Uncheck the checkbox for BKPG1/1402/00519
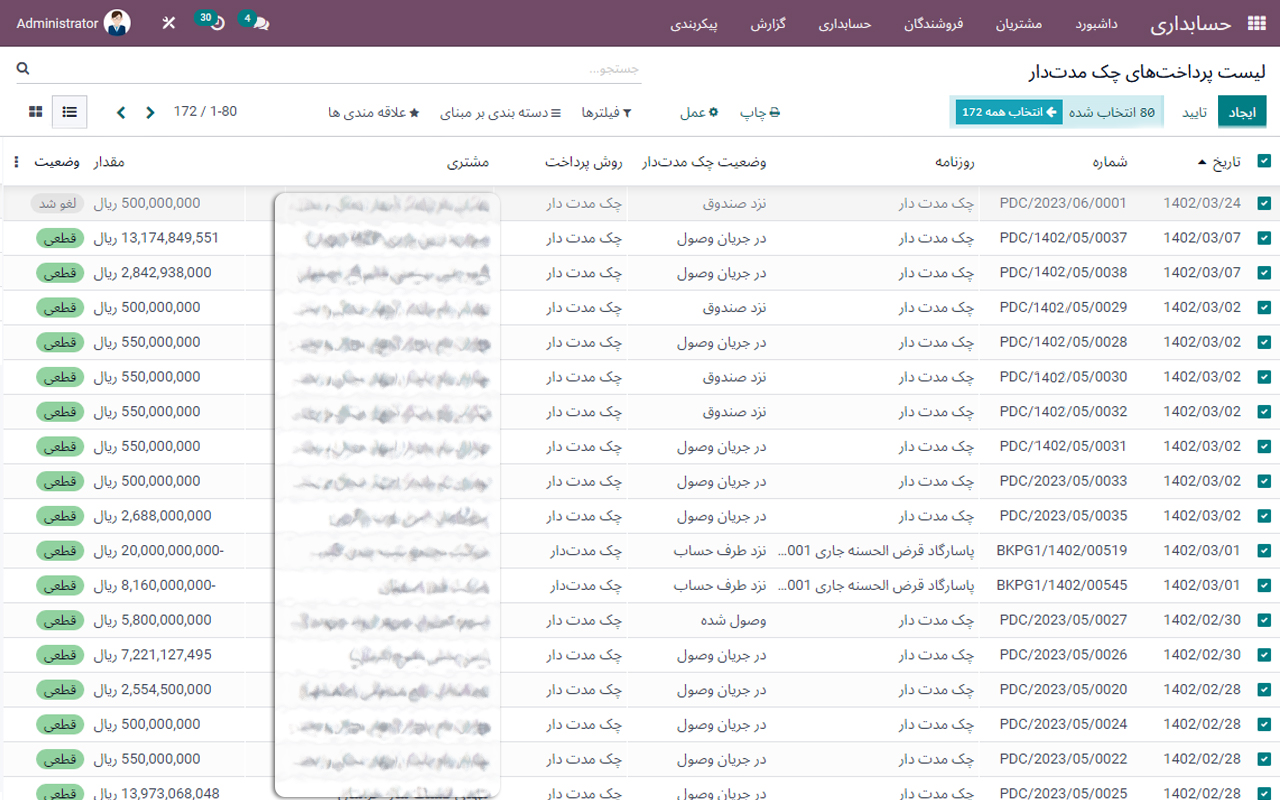Image resolution: width=1280 pixels, height=800 pixels. coord(1264,550)
